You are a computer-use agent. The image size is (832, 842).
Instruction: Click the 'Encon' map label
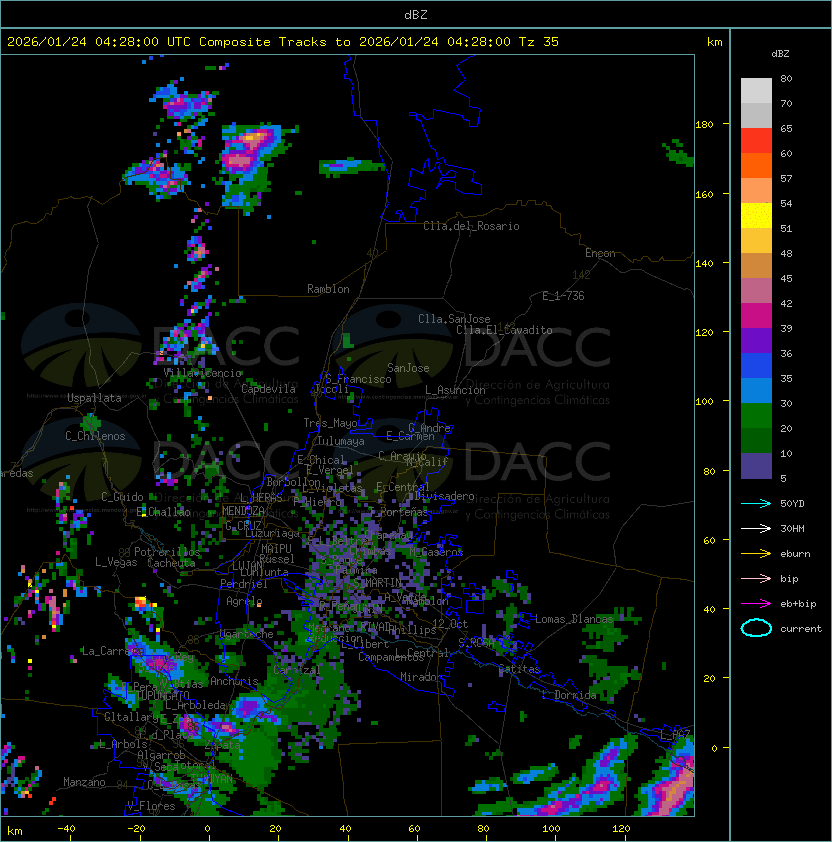(600, 253)
